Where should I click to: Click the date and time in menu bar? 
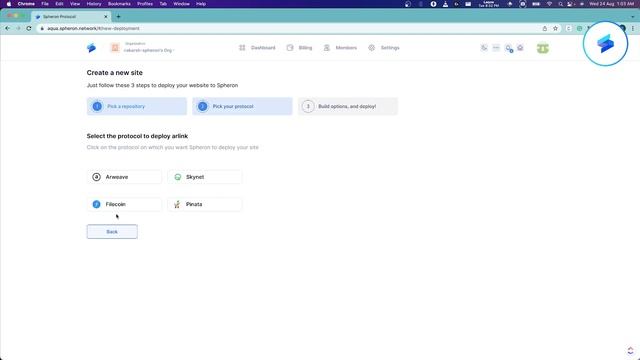(x=611, y=4)
